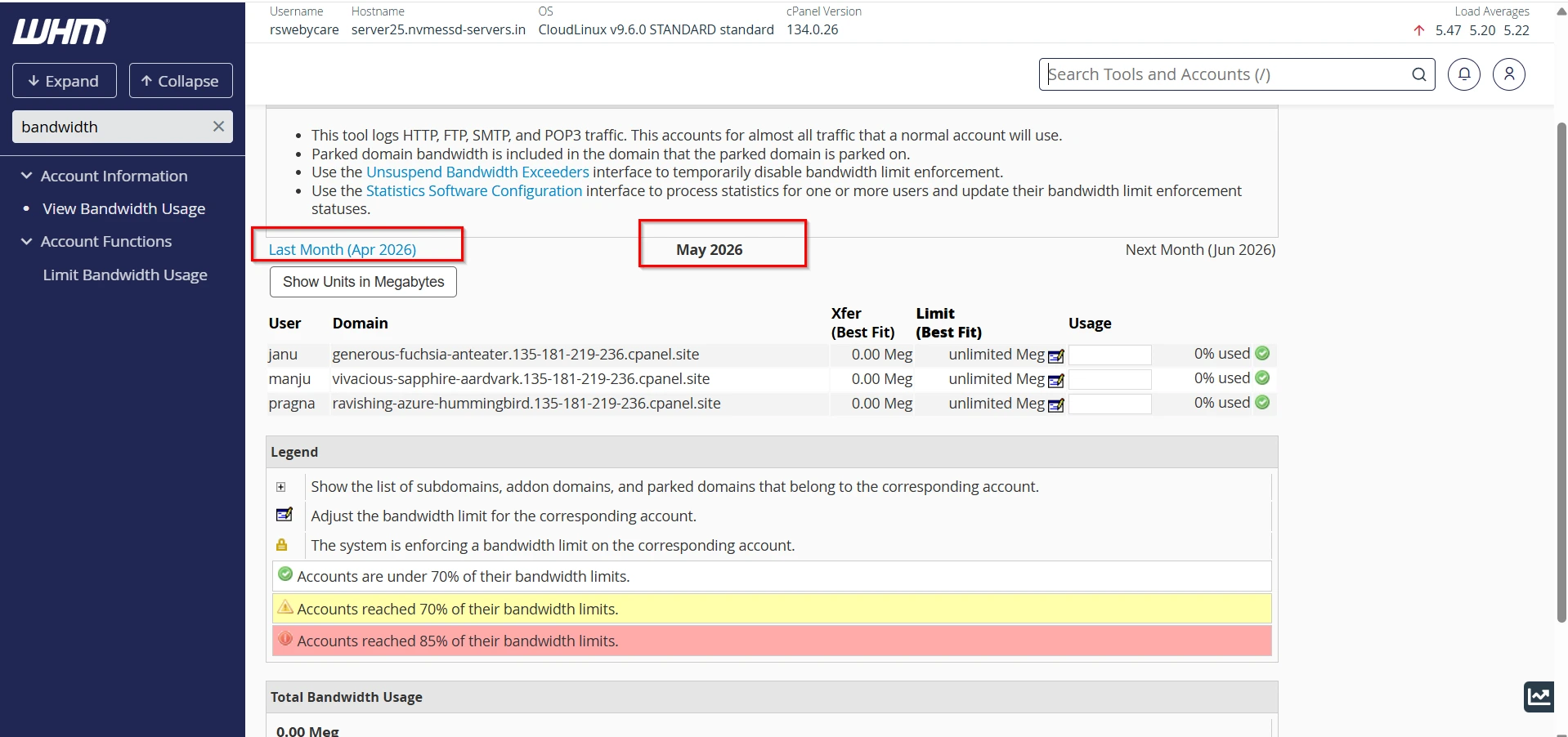Open View Bandwidth Usage
1568x737 pixels.
tap(123, 208)
